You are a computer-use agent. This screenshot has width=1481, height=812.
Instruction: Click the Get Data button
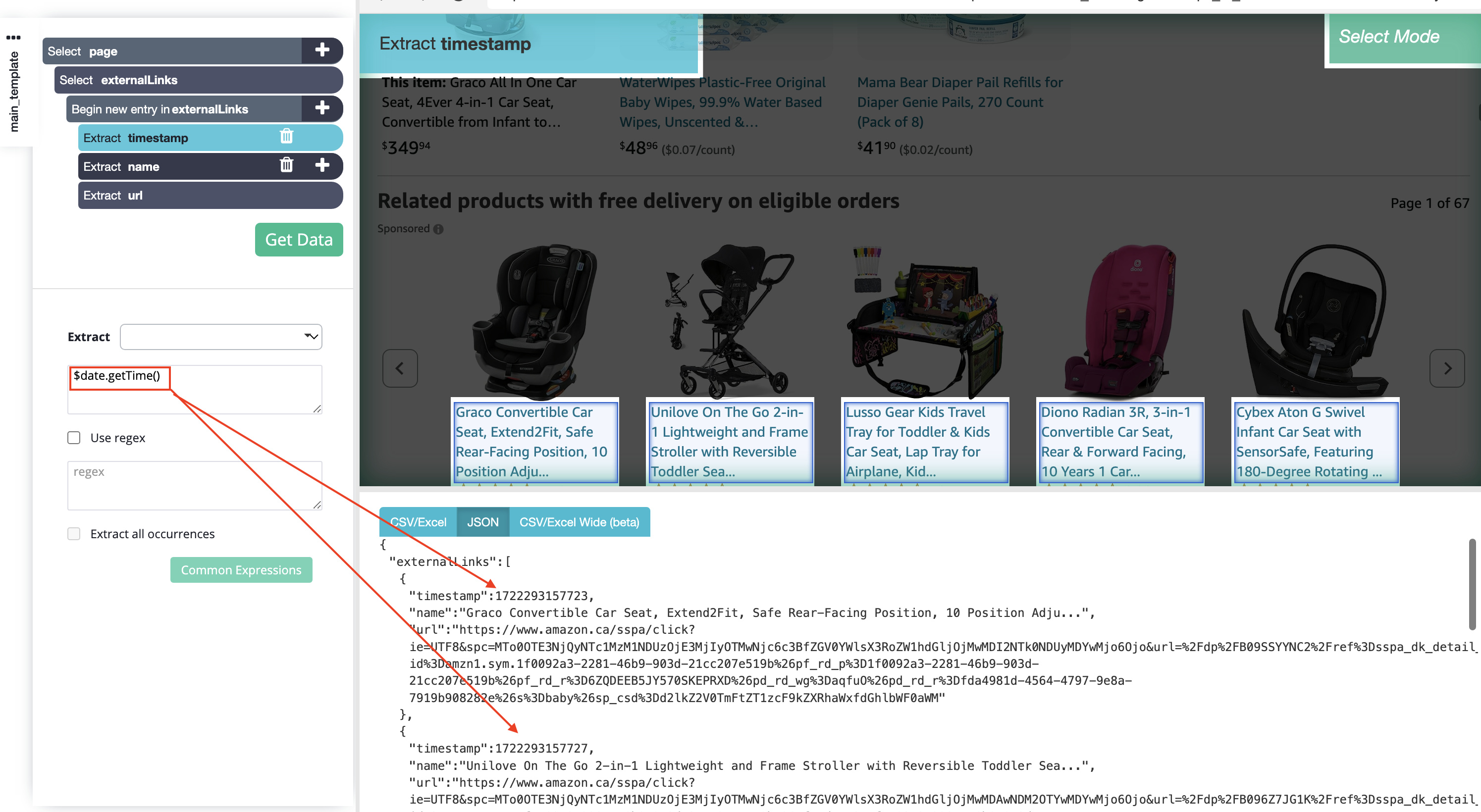(298, 239)
